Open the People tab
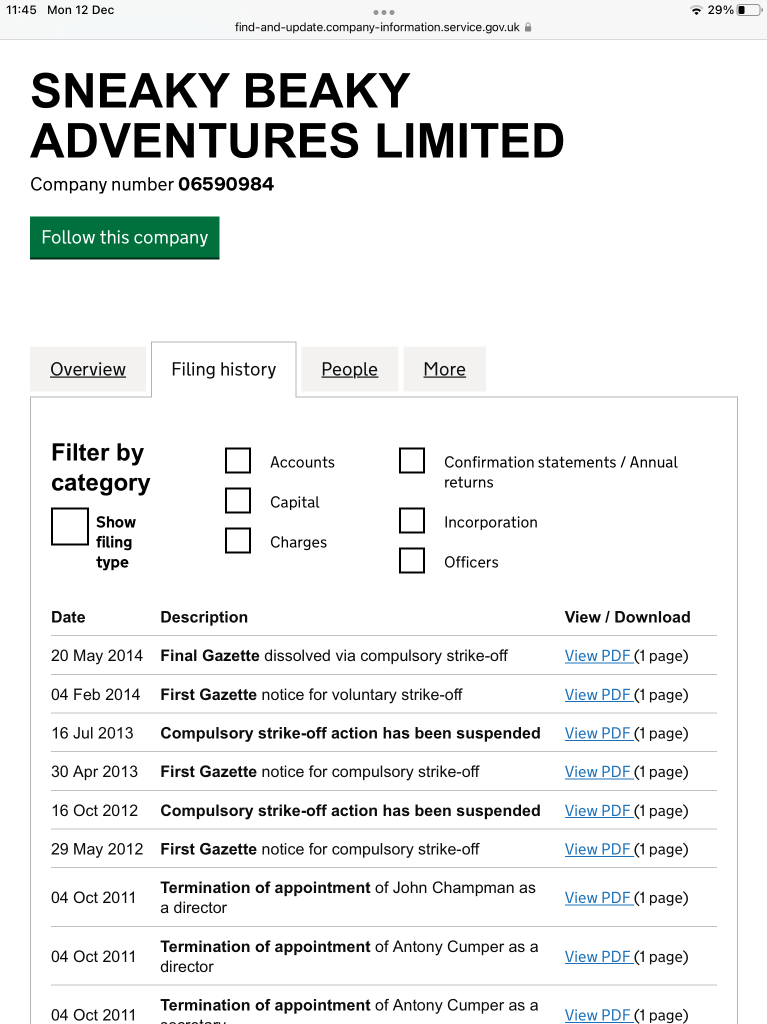767x1024 pixels. click(x=349, y=369)
